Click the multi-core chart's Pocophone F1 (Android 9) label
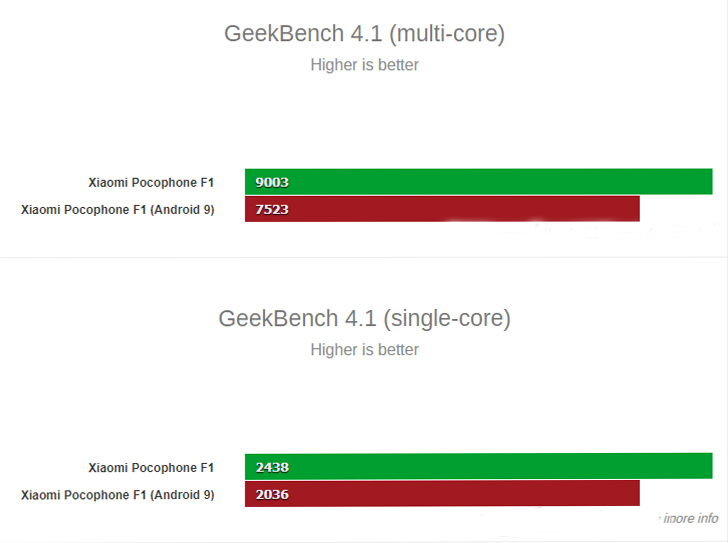The image size is (728, 543). pos(118,210)
